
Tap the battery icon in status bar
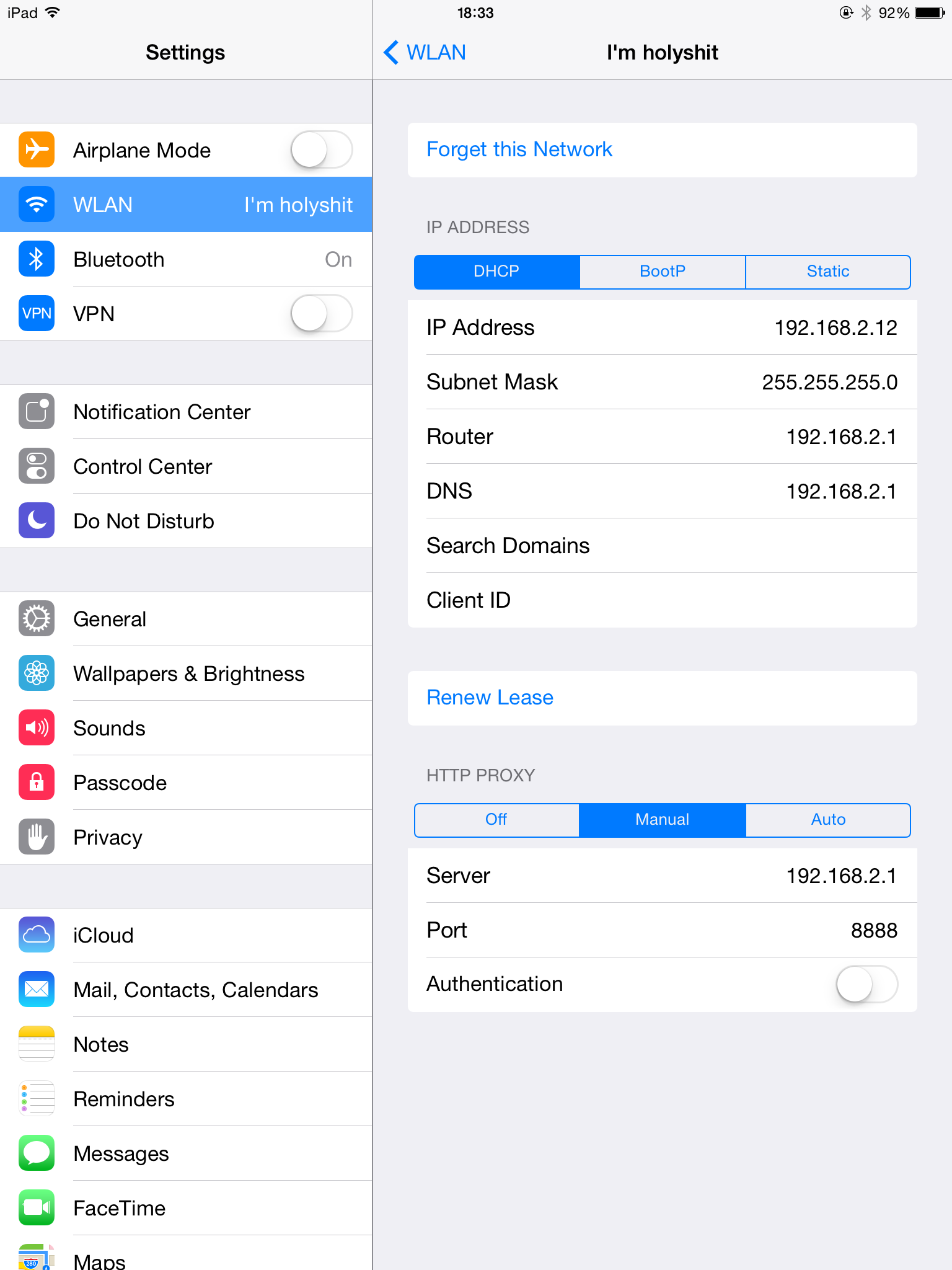click(930, 13)
